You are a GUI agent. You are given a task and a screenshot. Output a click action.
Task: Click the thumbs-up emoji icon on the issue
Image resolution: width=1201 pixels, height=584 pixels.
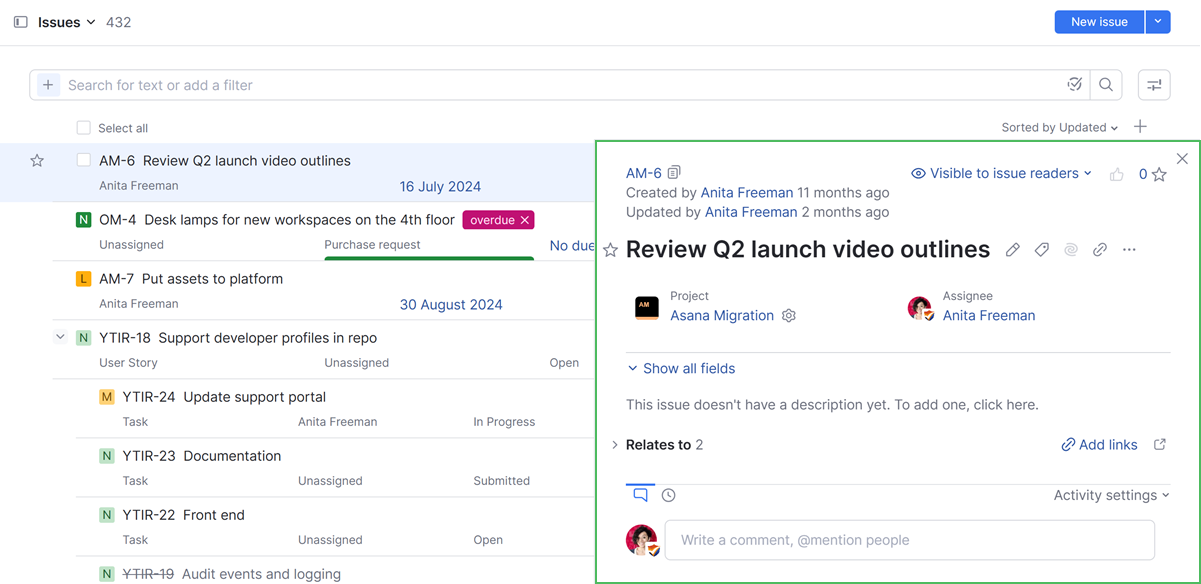(1117, 172)
